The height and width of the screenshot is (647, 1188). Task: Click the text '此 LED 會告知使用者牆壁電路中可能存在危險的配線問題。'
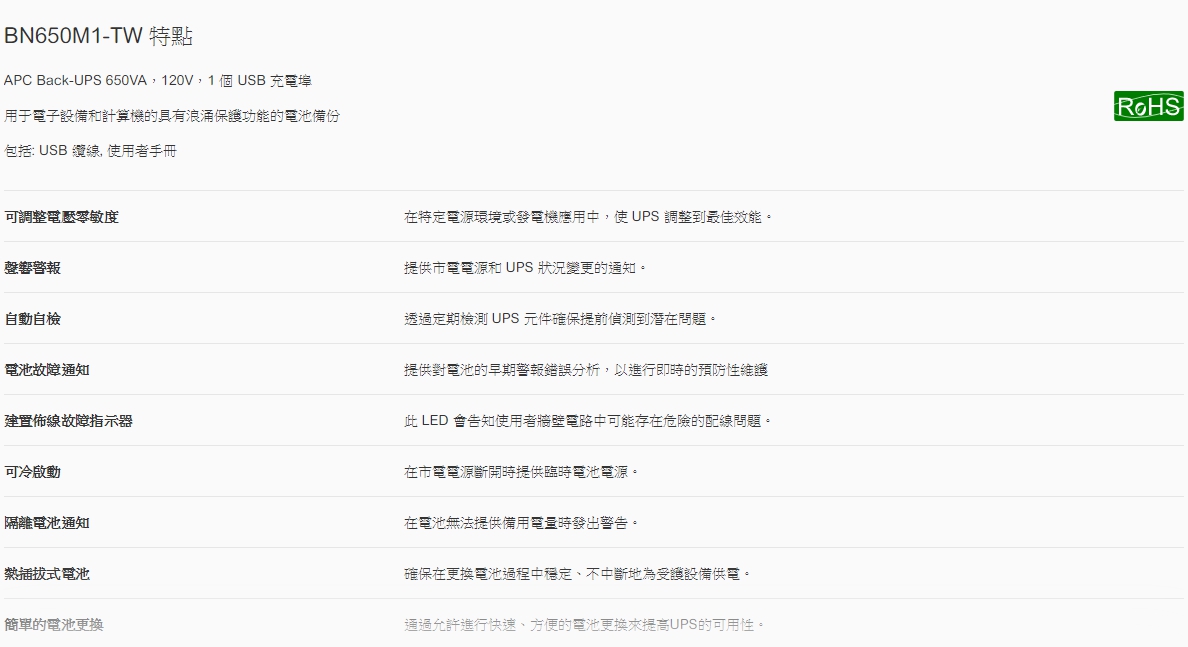pos(588,420)
